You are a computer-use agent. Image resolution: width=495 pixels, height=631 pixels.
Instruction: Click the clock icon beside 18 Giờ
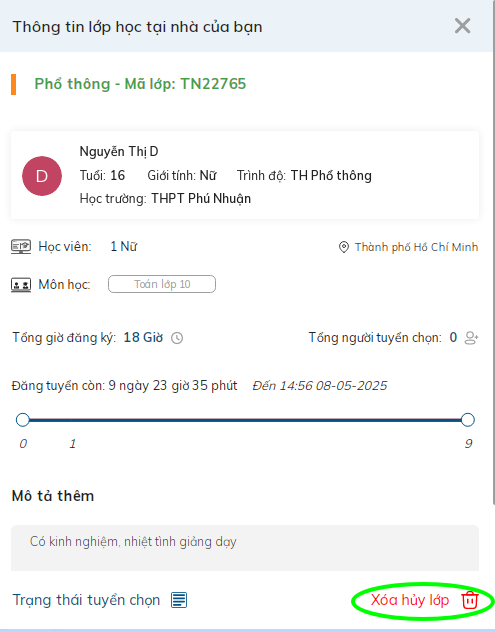(177, 338)
